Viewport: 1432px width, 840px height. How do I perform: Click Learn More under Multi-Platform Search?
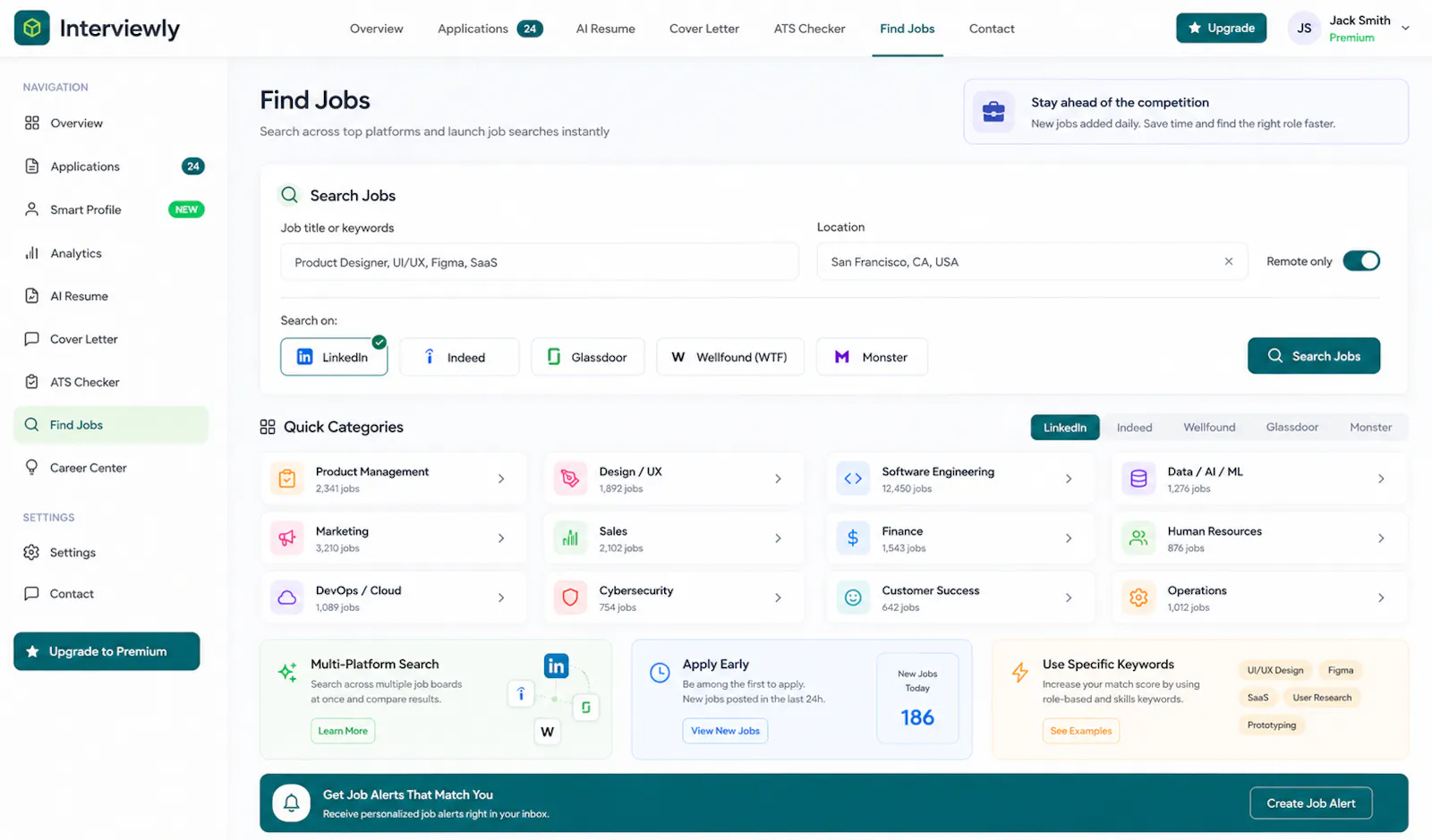pyautogui.click(x=343, y=731)
